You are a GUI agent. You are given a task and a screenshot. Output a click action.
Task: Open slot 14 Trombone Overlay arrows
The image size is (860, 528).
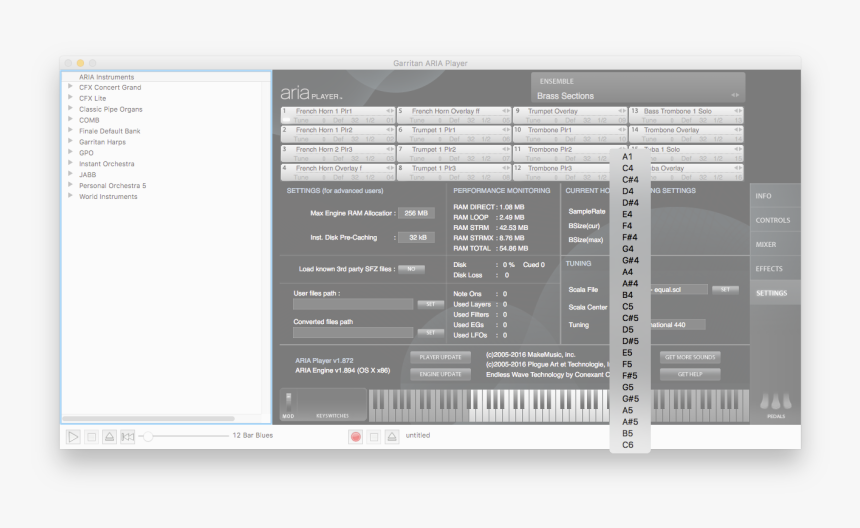click(738, 130)
